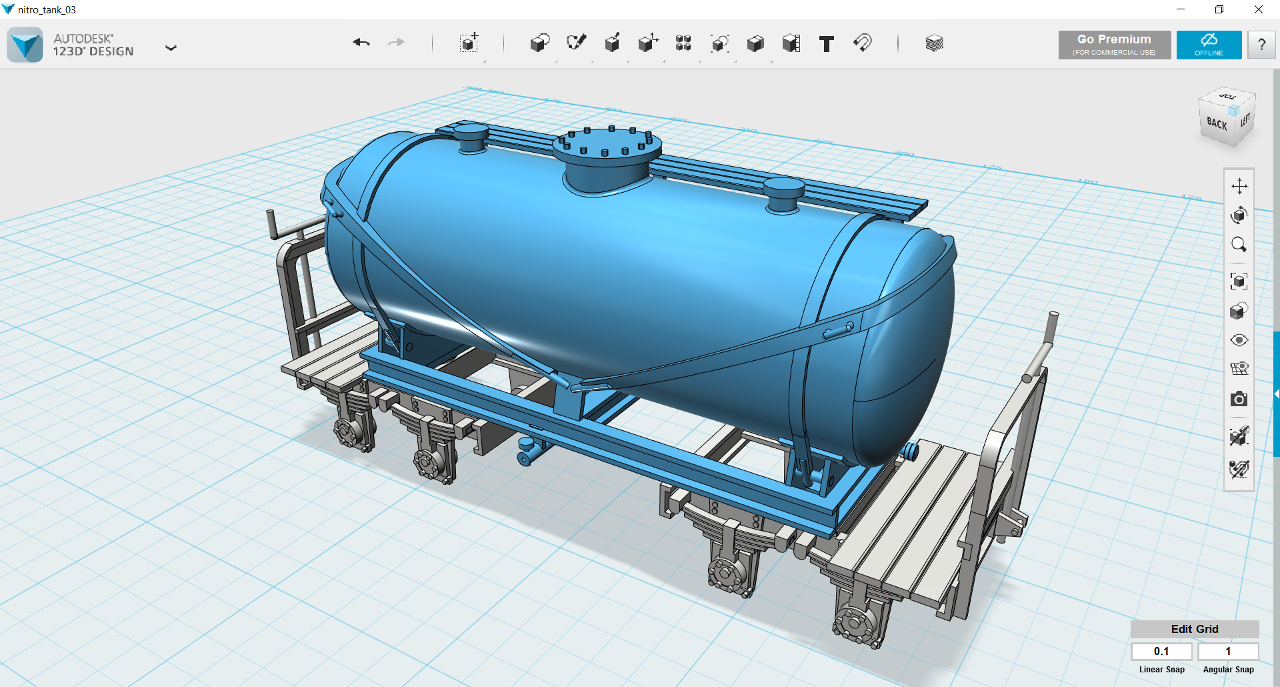This screenshot has height=687, width=1280.
Task: Toggle the show/hide eye icon
Action: pyautogui.click(x=1239, y=340)
